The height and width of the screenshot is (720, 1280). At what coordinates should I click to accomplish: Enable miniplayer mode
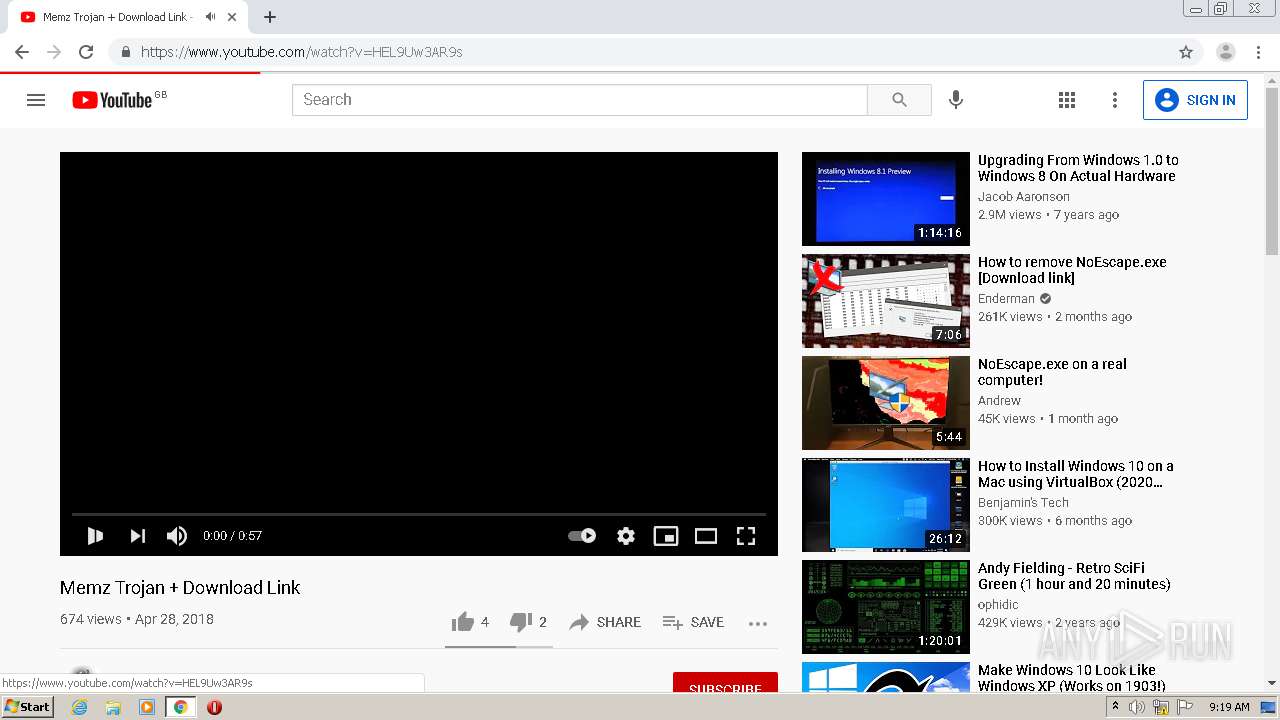[x=666, y=536]
